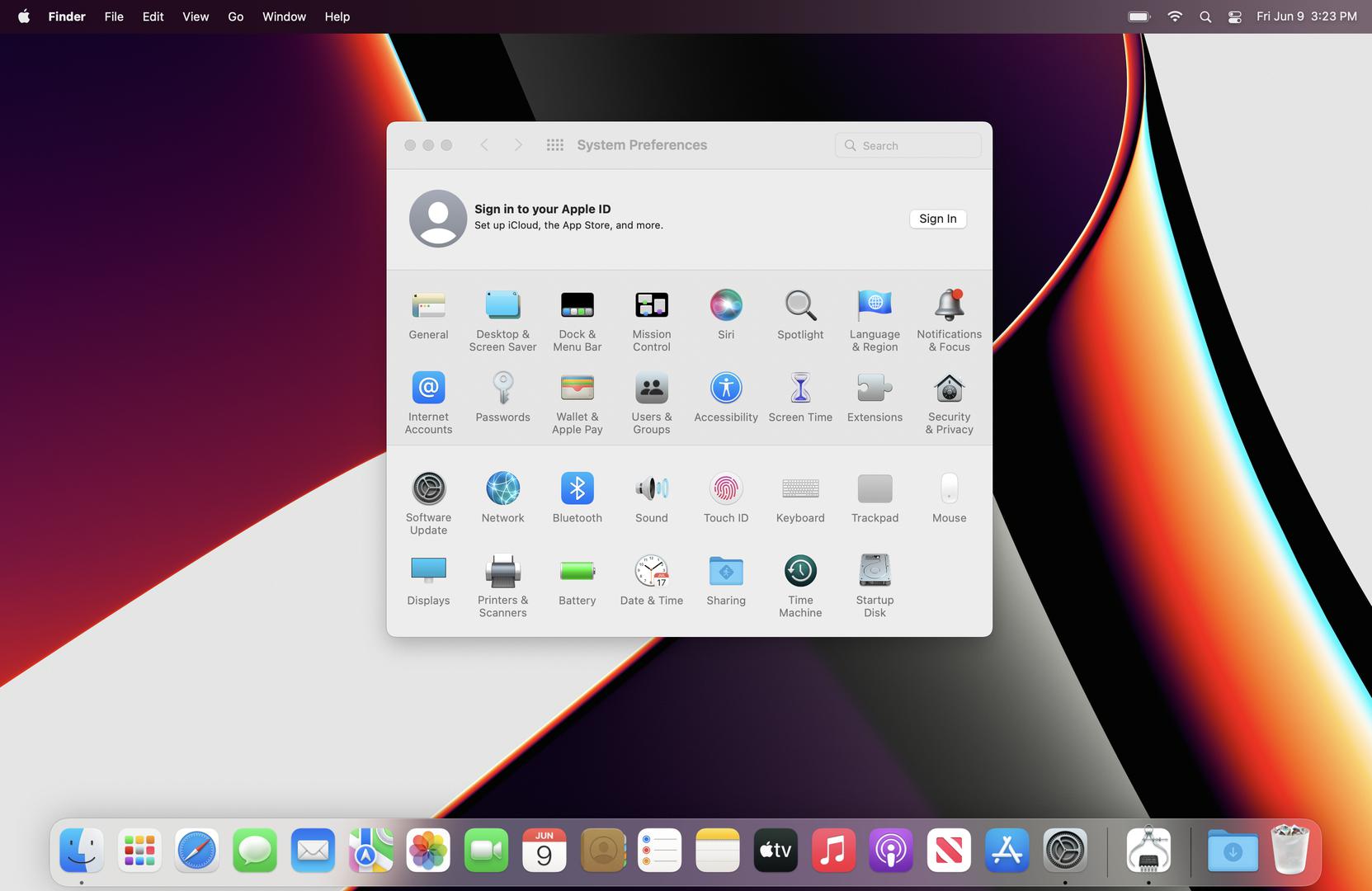Open Accessibility preferences

pyautogui.click(x=726, y=398)
